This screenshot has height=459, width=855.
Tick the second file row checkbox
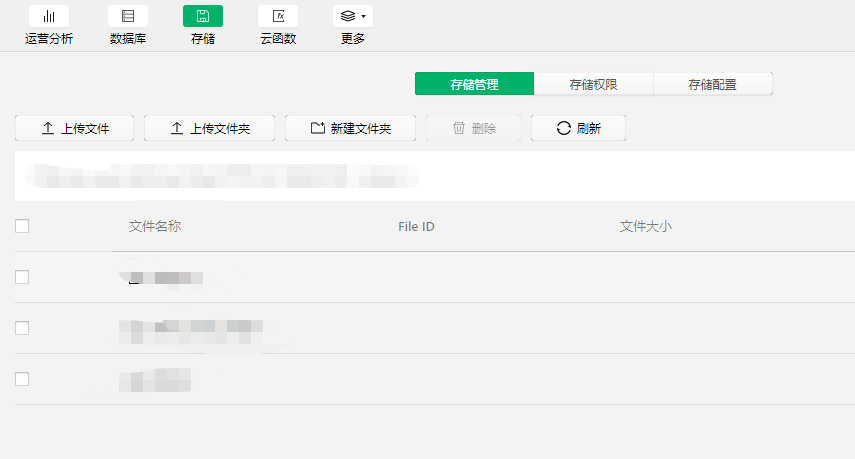(x=22, y=328)
